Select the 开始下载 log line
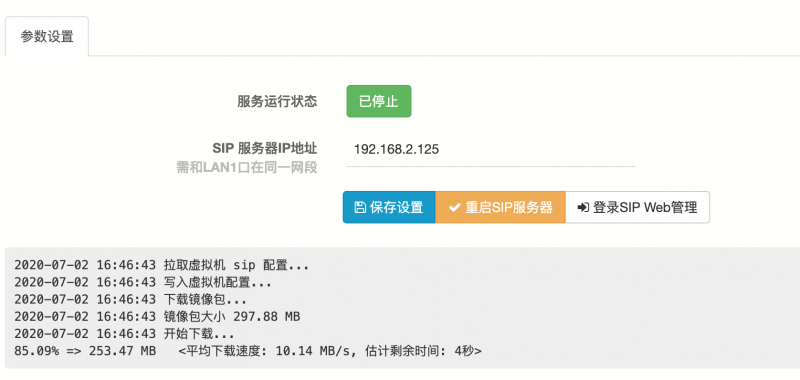 124,335
